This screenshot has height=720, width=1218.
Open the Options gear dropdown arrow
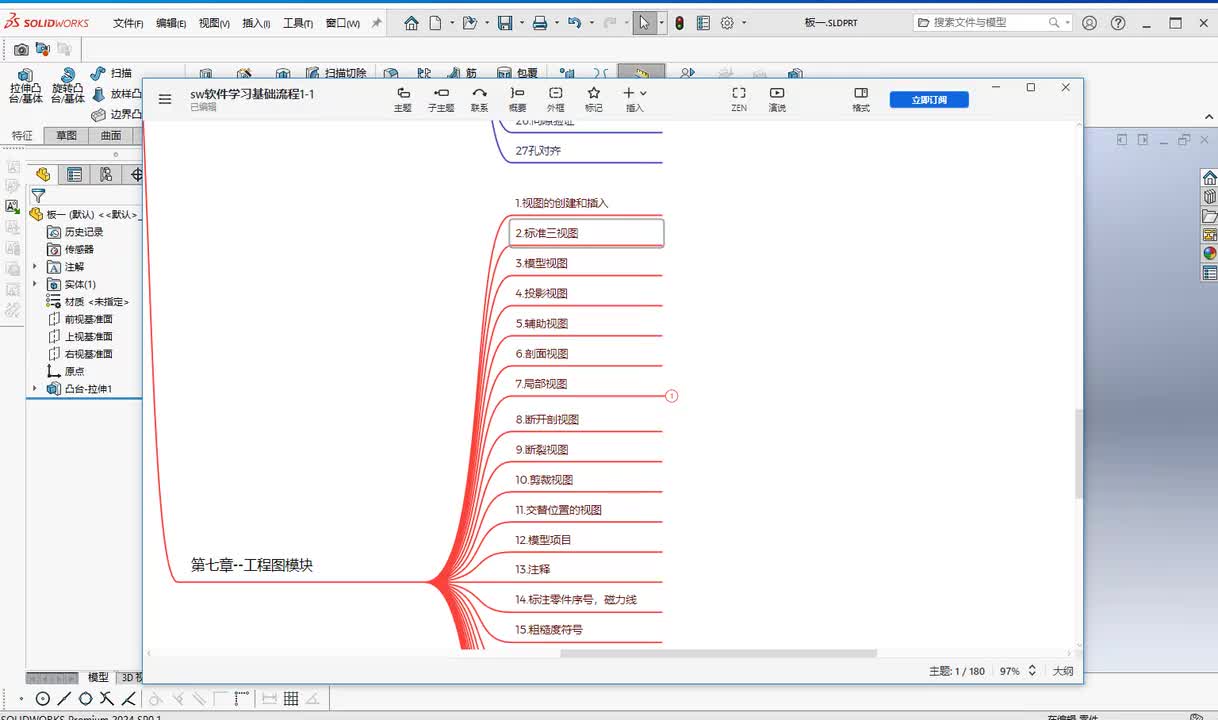(744, 23)
